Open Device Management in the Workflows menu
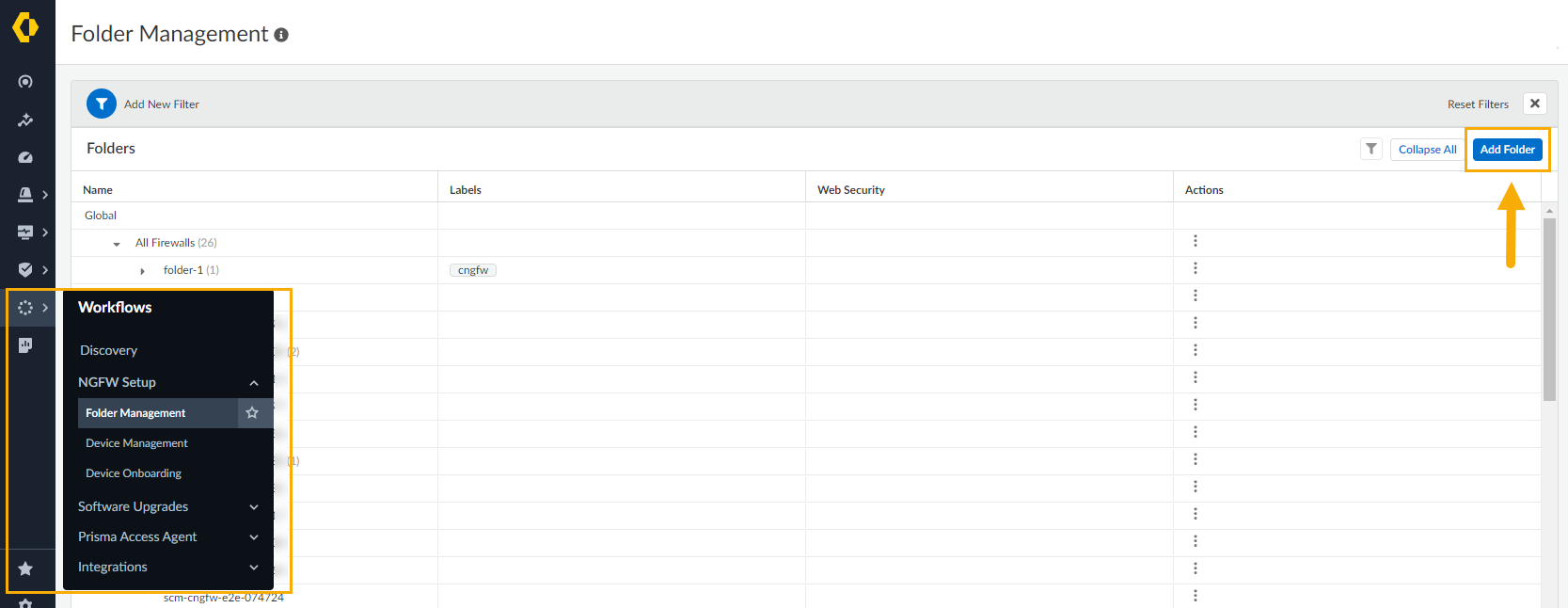The height and width of the screenshot is (608, 1568). 136,443
